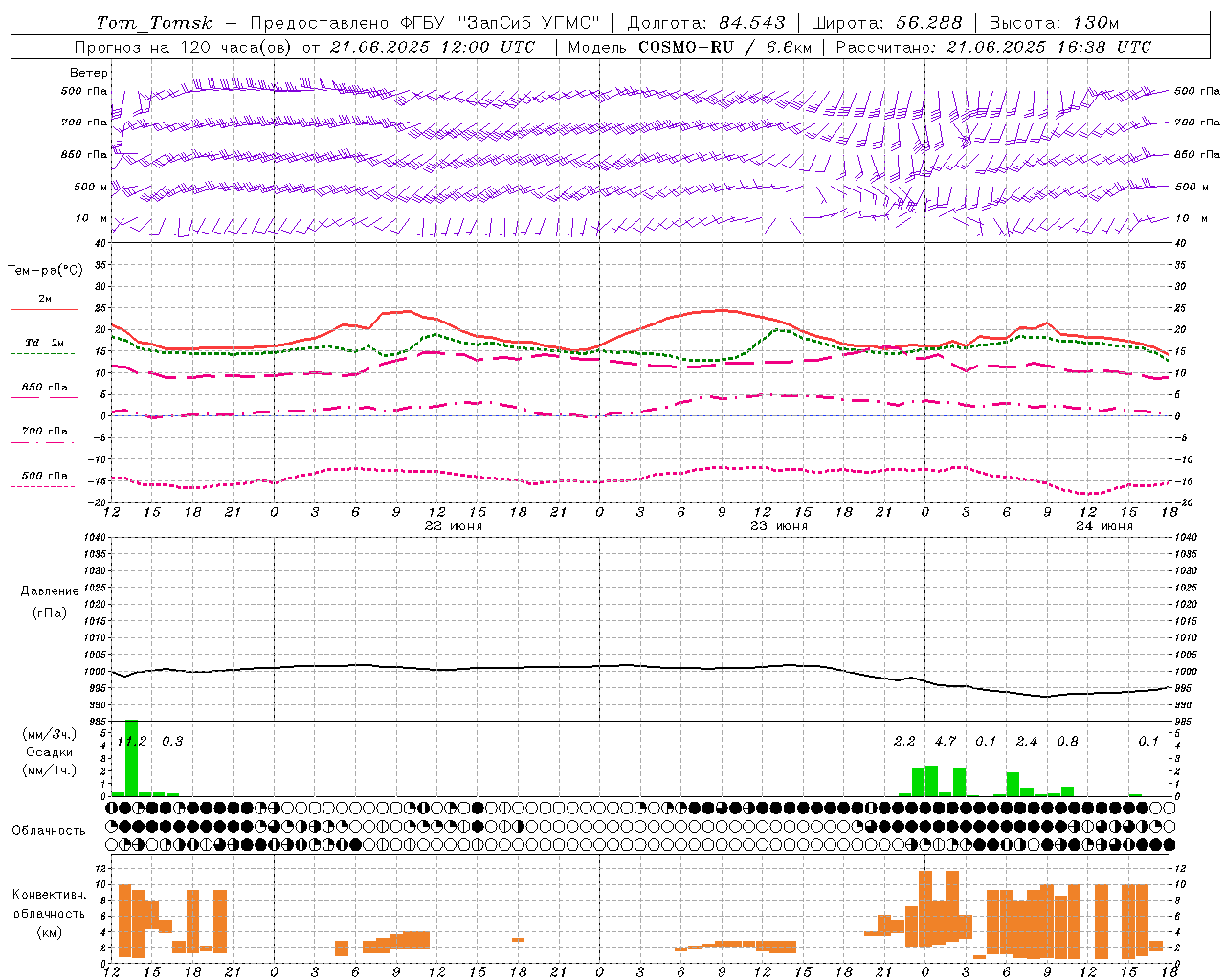Click the 2.2 precipitation value

point(904,741)
